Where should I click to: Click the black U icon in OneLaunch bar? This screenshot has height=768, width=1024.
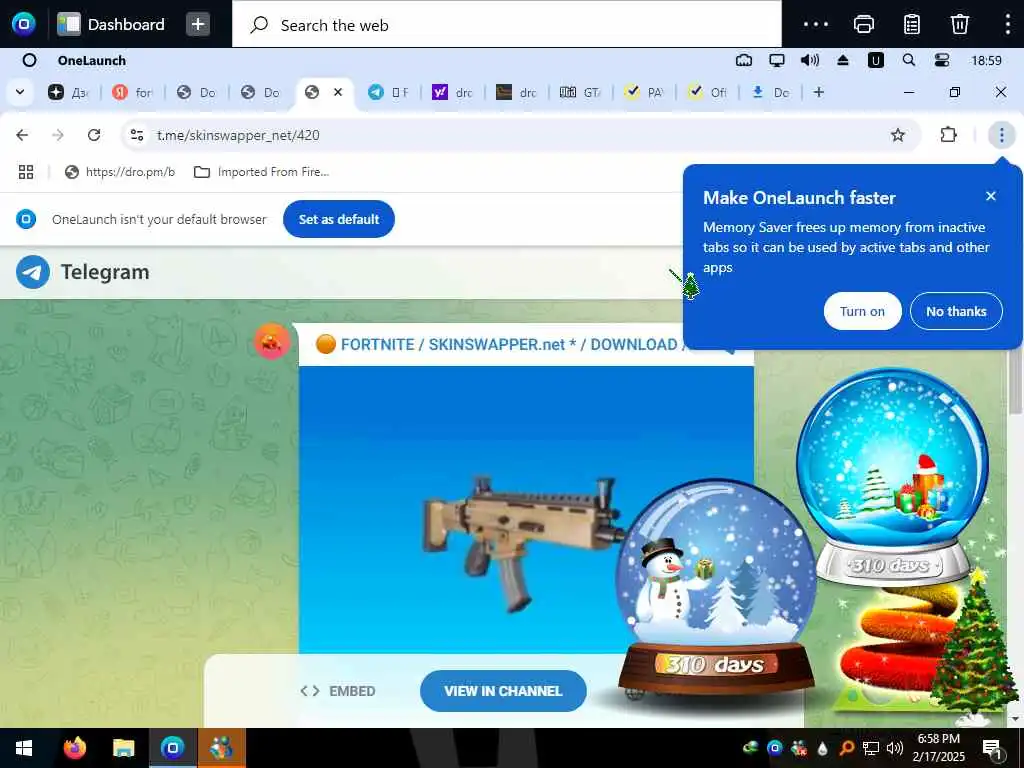(875, 61)
